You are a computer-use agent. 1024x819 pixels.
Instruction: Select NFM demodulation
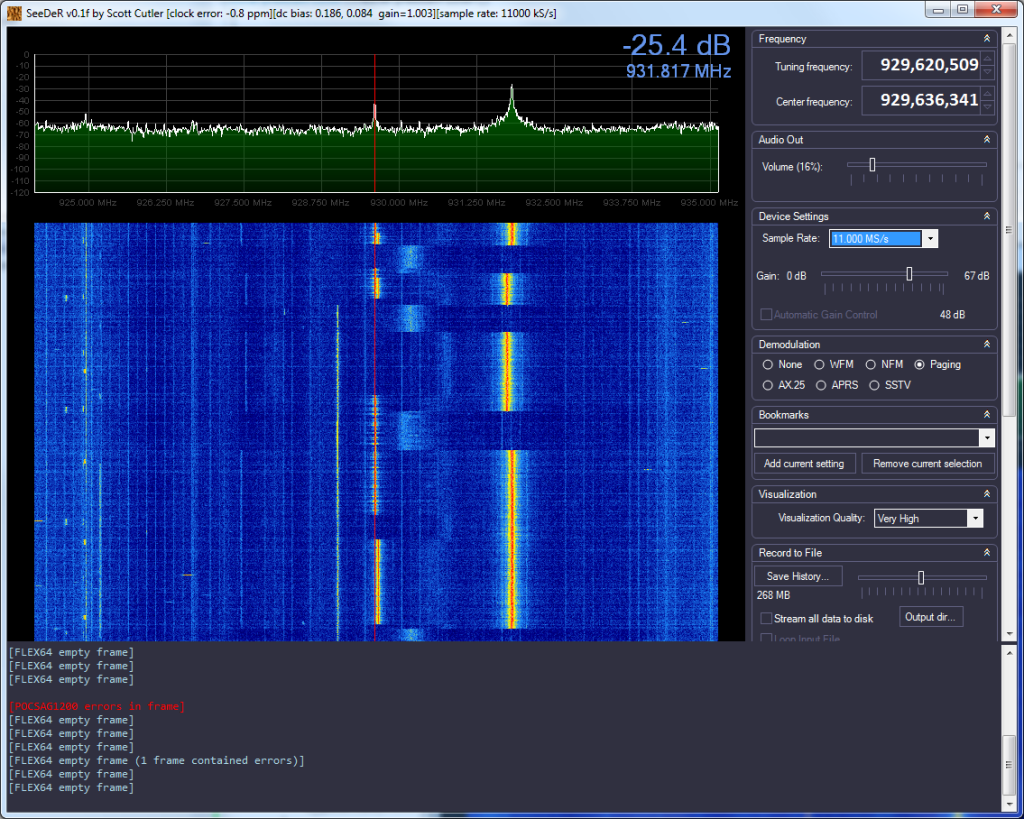pyautogui.click(x=871, y=364)
